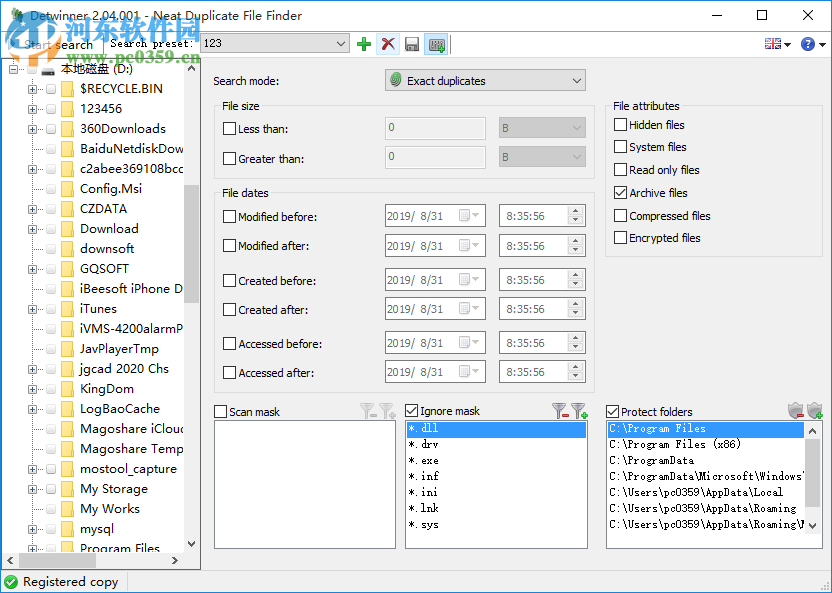Disable the Protect folders checkbox

pyautogui.click(x=612, y=412)
